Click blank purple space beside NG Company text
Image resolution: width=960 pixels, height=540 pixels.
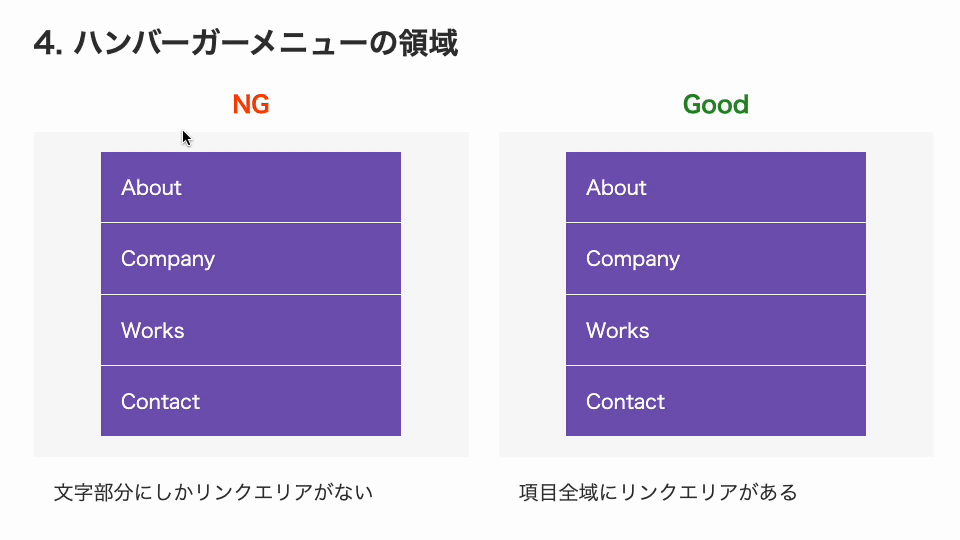coord(309,258)
